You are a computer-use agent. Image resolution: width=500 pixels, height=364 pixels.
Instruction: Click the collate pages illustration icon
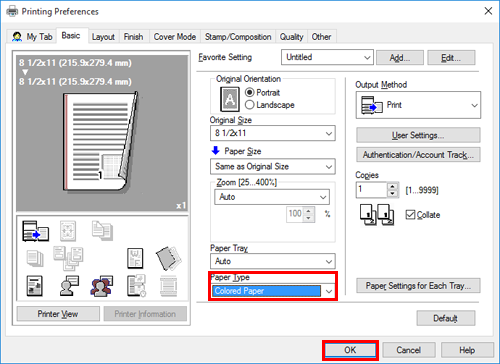[x=377, y=215]
